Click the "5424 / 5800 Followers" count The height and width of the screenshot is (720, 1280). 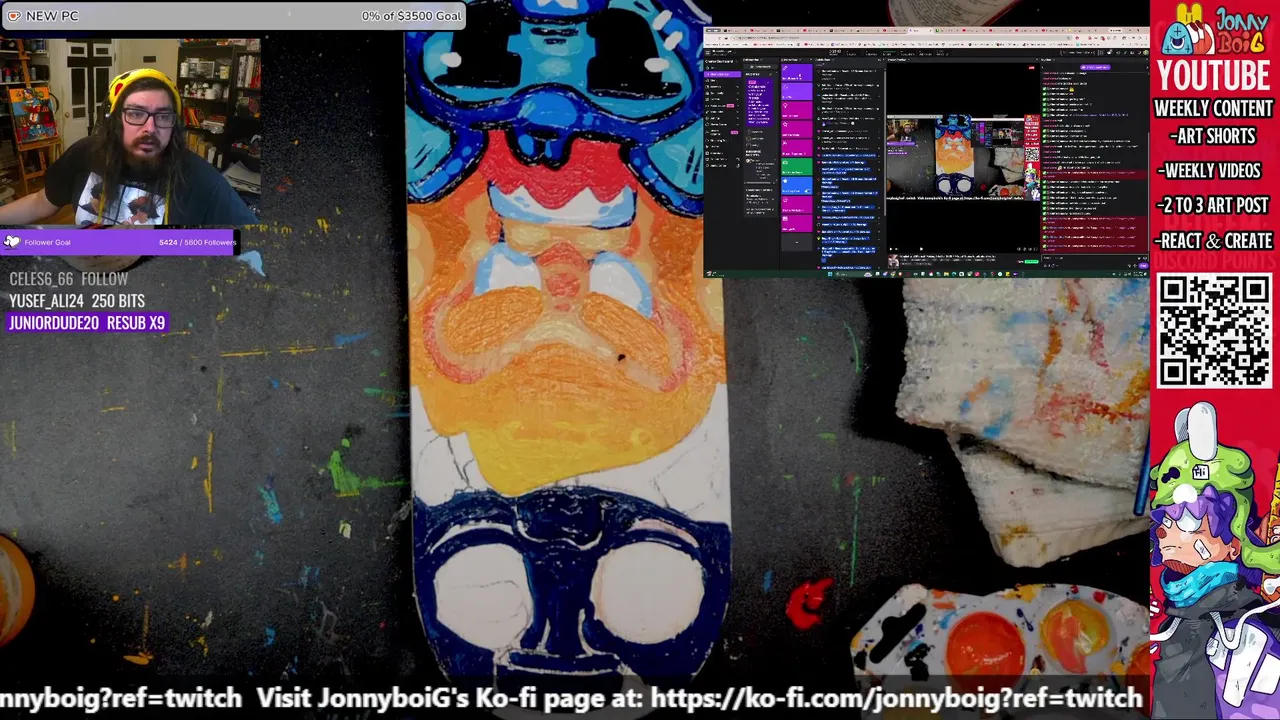(197, 242)
